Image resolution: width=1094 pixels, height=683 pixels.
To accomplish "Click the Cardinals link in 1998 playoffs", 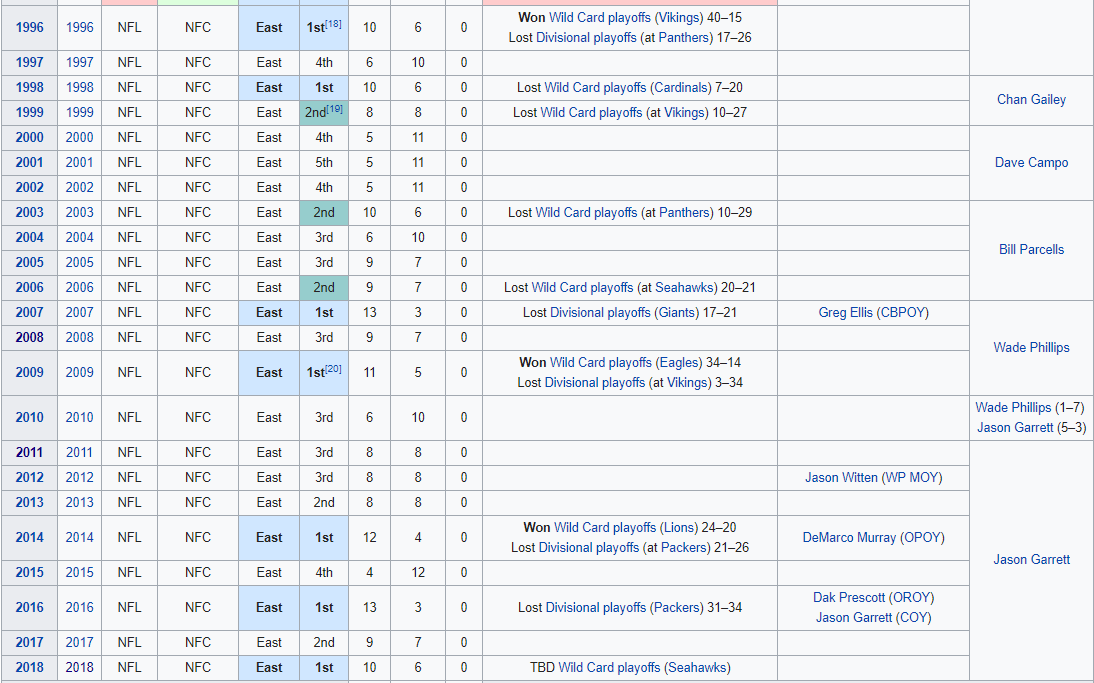I will [681, 88].
